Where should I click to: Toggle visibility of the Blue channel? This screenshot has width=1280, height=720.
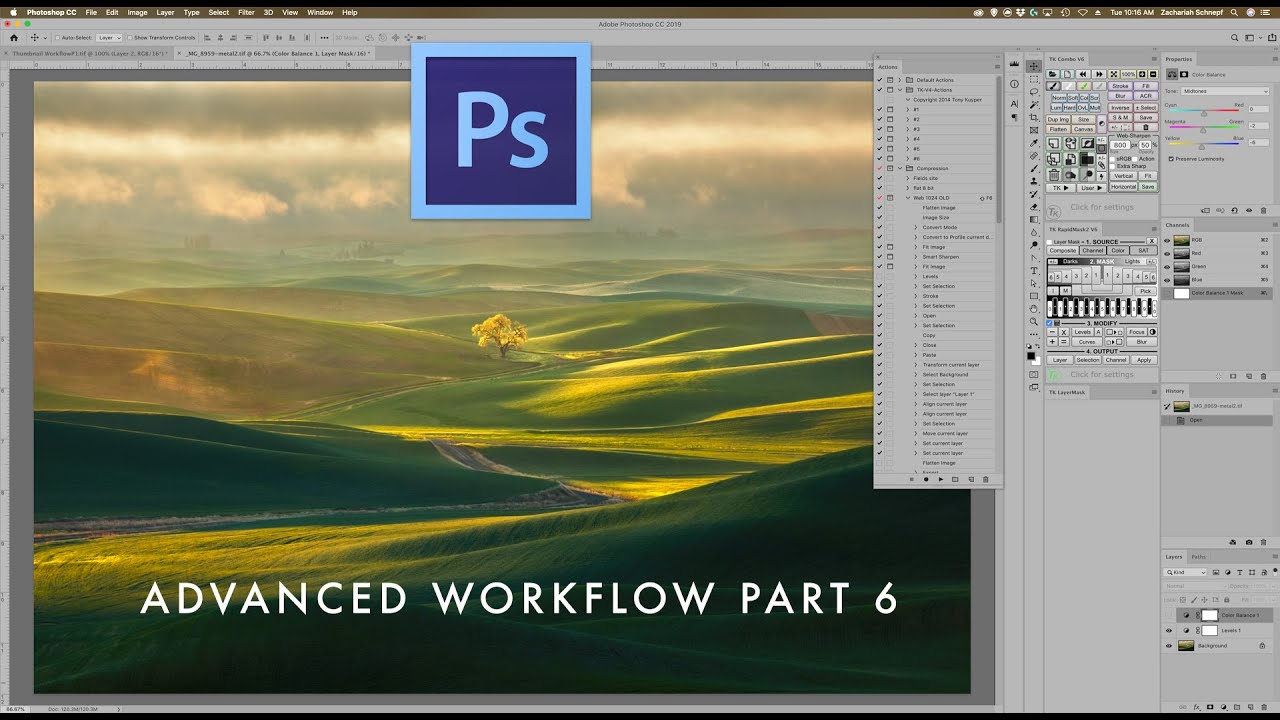coord(1167,279)
